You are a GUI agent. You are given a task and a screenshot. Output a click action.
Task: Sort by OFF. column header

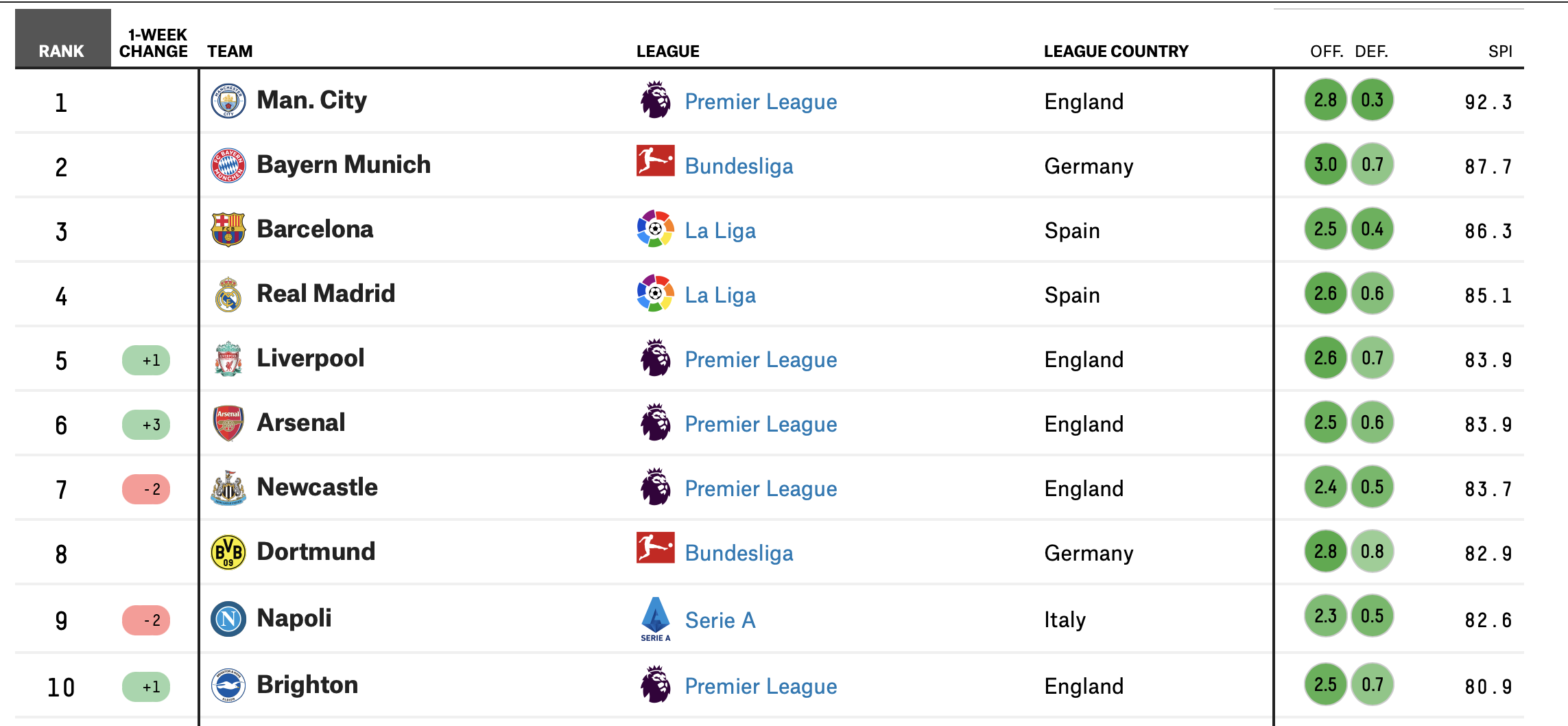(1327, 51)
